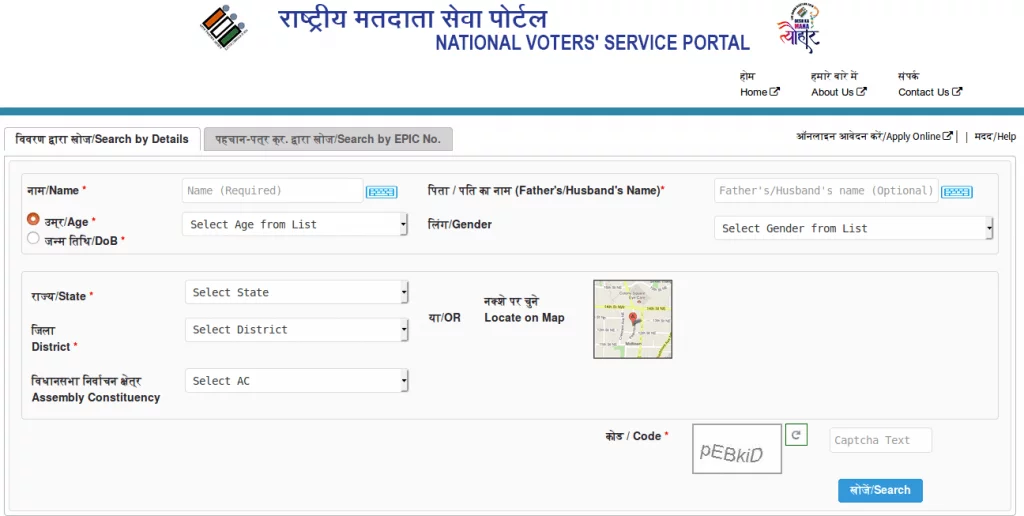Open the Select Gender from List dropdown
The width and height of the screenshot is (1024, 516).
[853, 229]
